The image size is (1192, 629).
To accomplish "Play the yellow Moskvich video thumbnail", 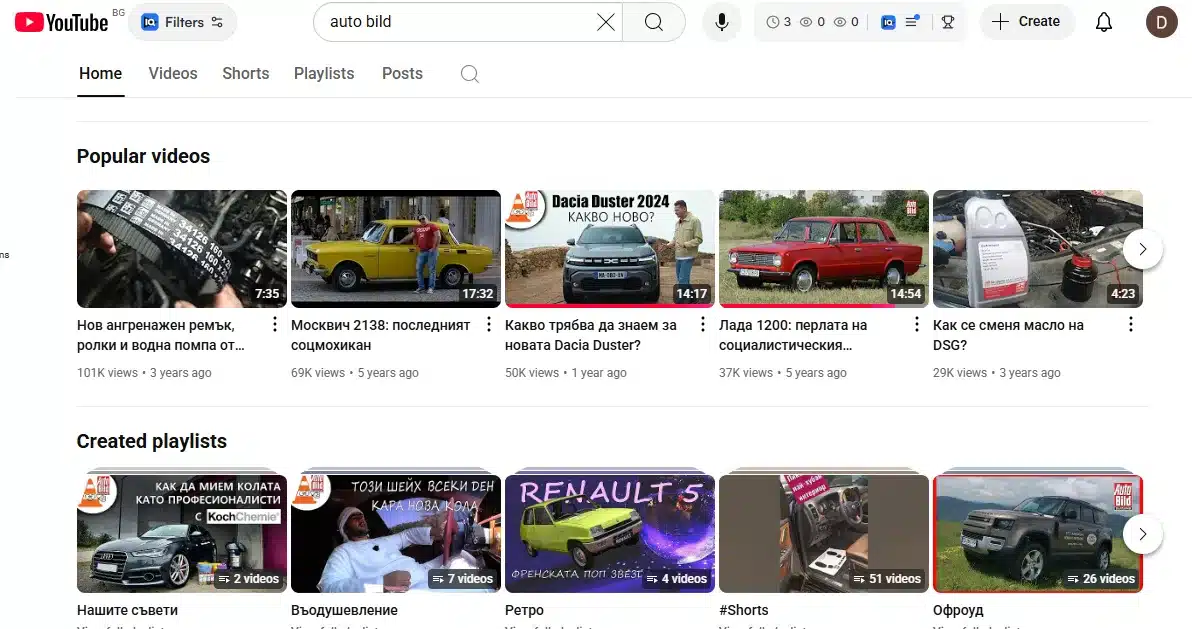I will [x=396, y=249].
